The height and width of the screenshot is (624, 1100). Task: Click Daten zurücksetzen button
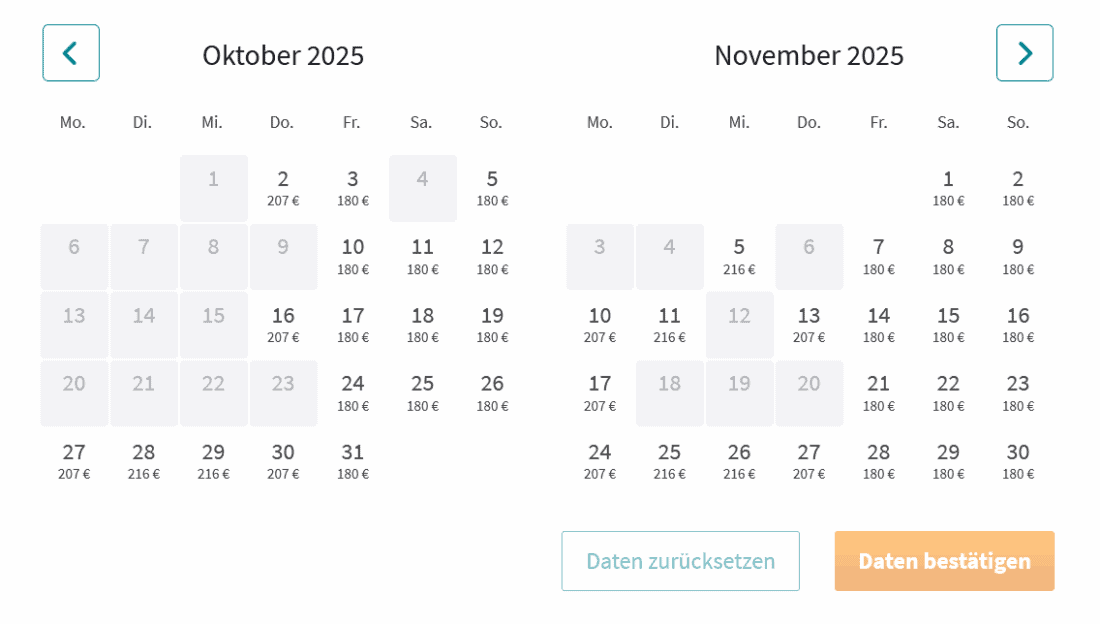pyautogui.click(x=680, y=561)
